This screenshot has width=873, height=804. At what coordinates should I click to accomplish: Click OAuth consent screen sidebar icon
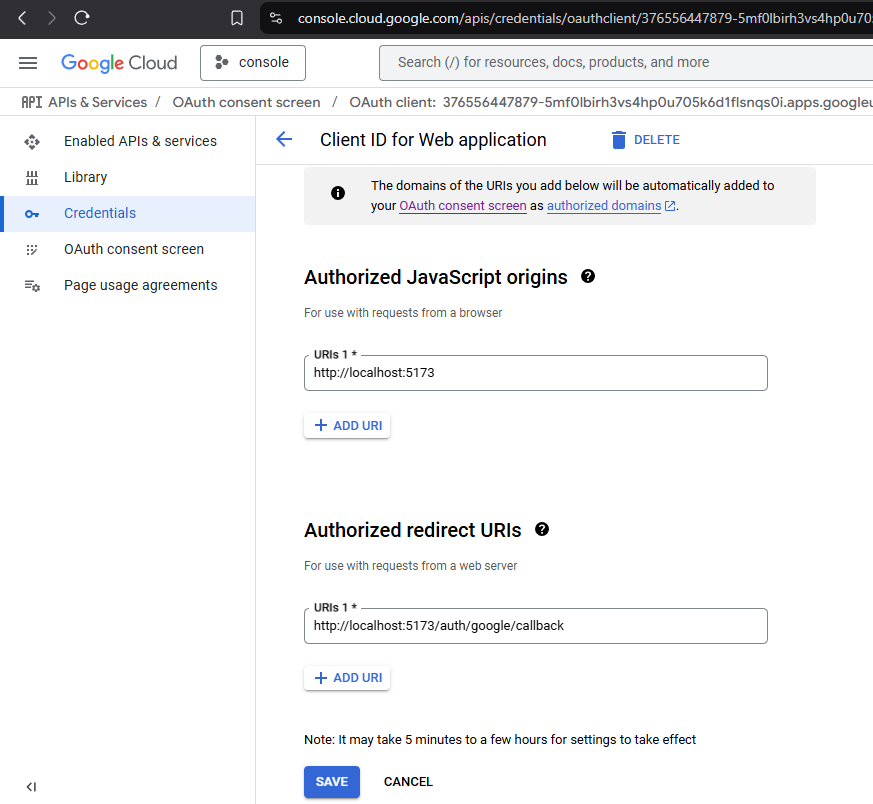[32, 249]
